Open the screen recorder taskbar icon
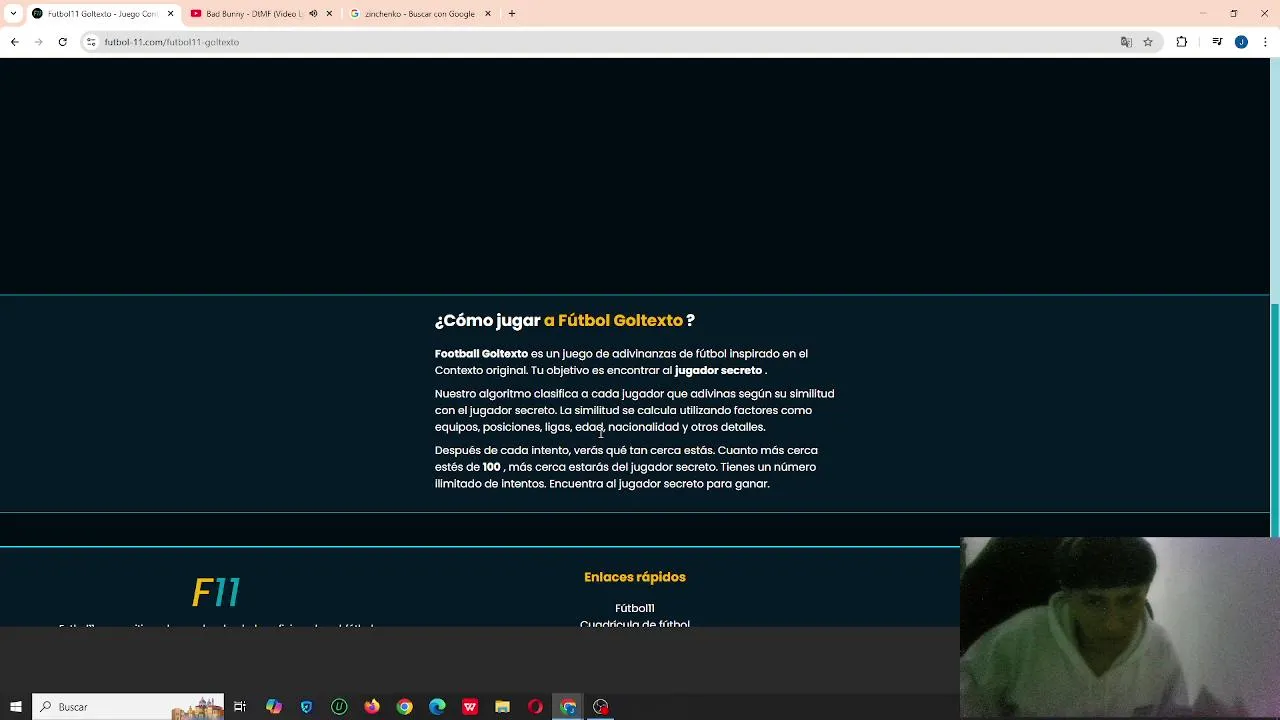The height and width of the screenshot is (720, 1280). (600, 707)
